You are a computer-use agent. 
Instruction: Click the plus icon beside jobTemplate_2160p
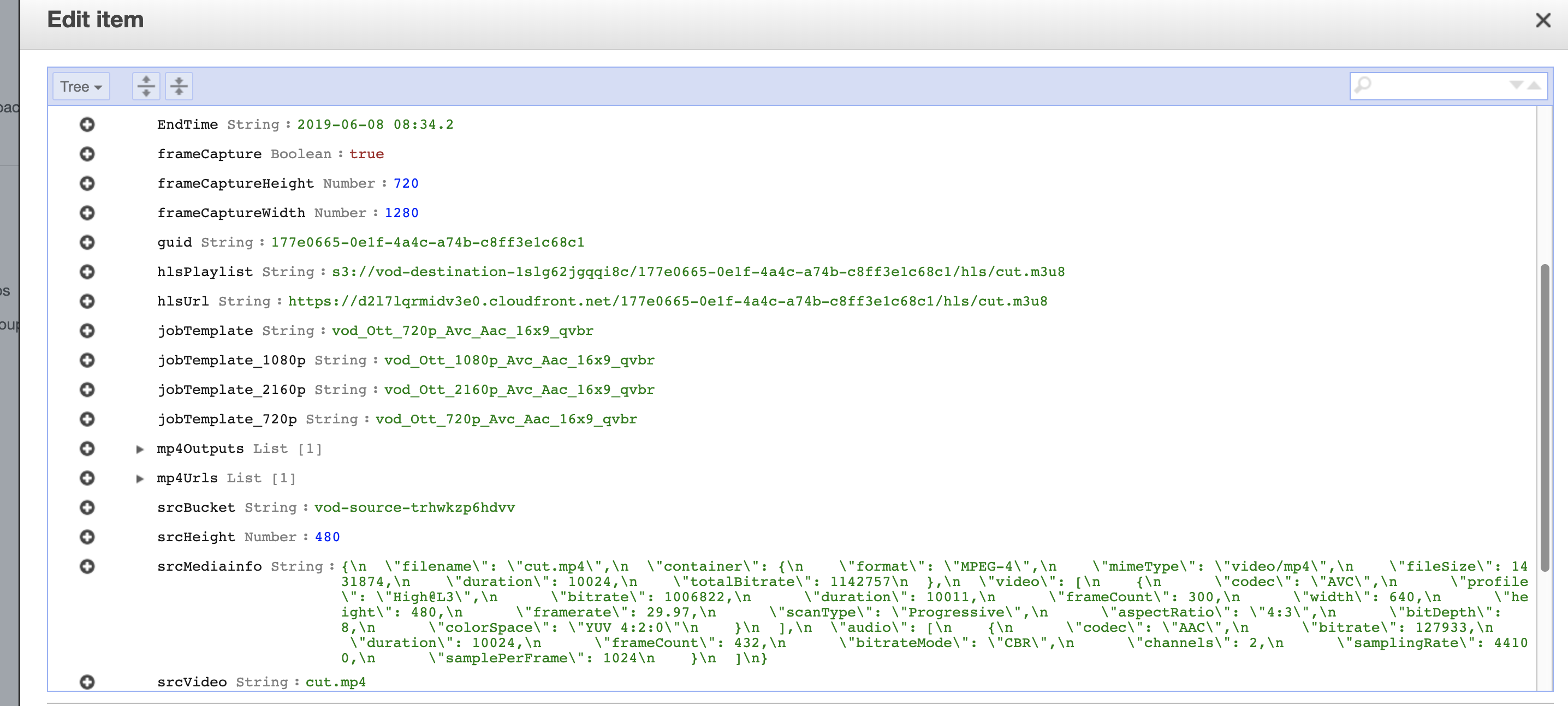coord(87,390)
